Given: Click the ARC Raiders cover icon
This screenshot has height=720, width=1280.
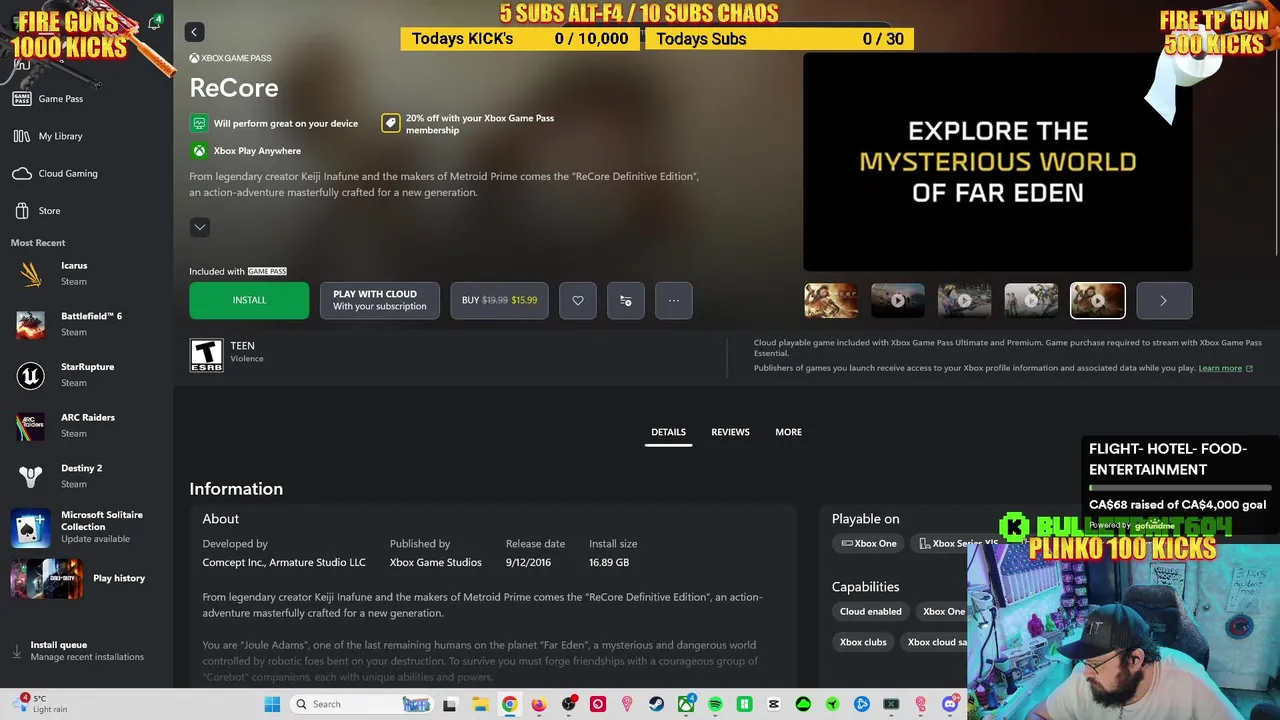Looking at the screenshot, I should (x=31, y=425).
